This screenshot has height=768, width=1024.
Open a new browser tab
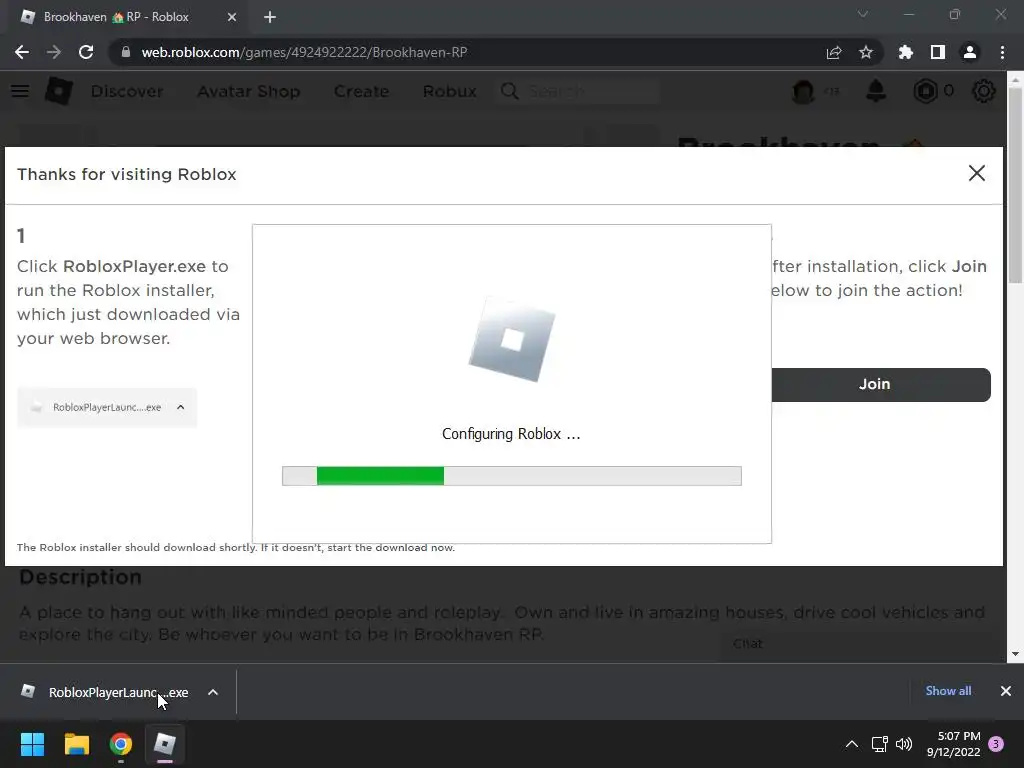pyautogui.click(x=270, y=17)
